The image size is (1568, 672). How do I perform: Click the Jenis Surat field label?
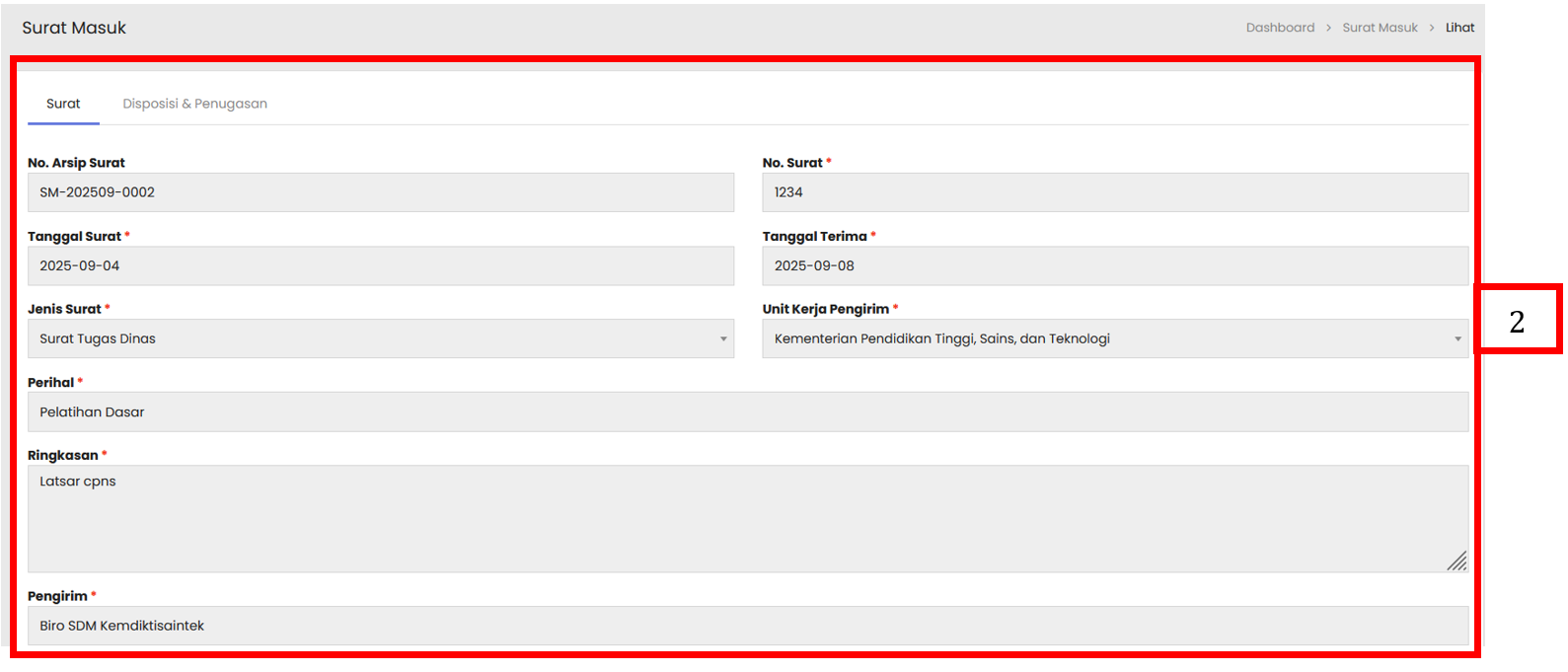pyautogui.click(x=64, y=309)
